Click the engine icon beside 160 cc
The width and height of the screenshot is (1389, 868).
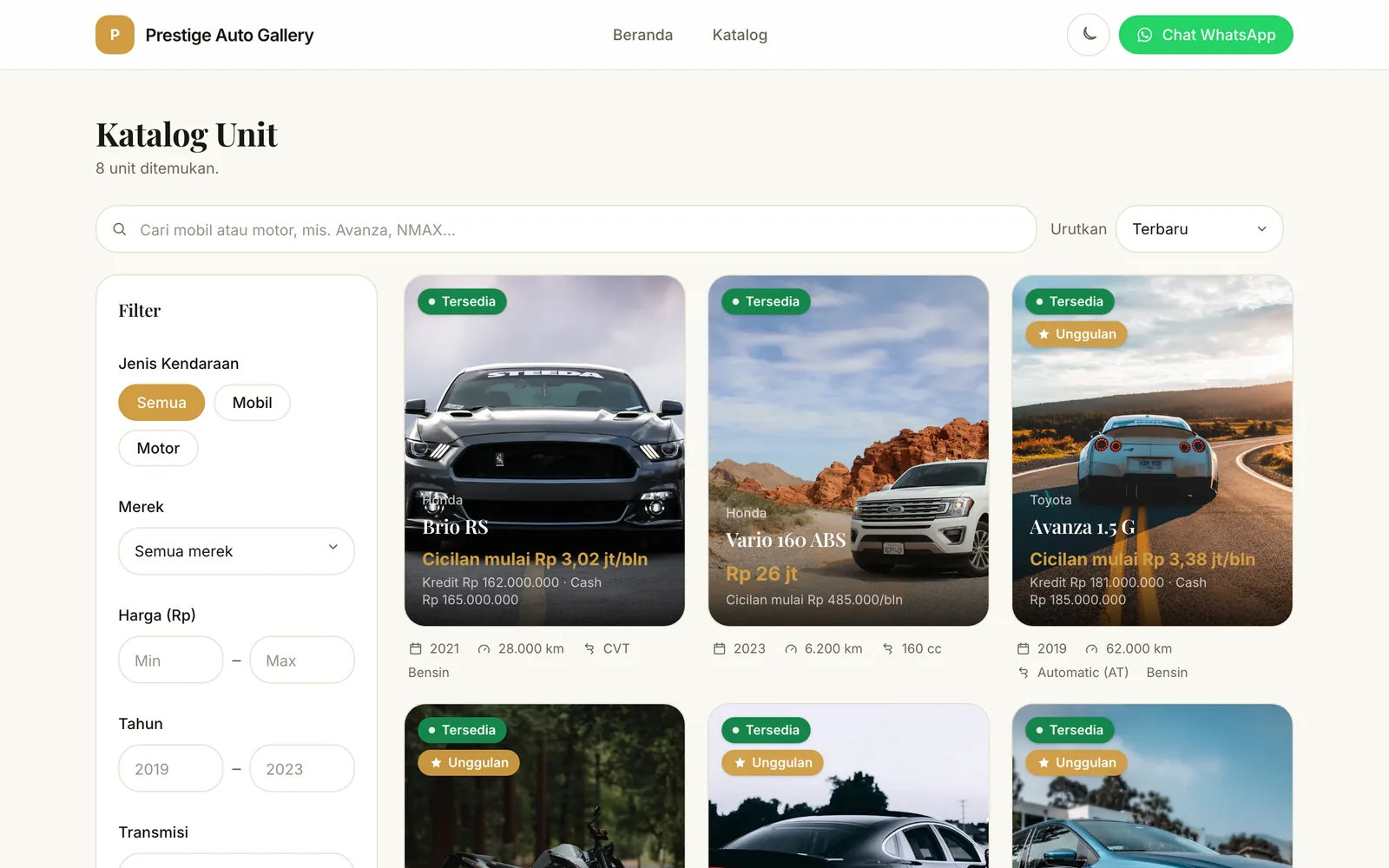click(x=888, y=648)
